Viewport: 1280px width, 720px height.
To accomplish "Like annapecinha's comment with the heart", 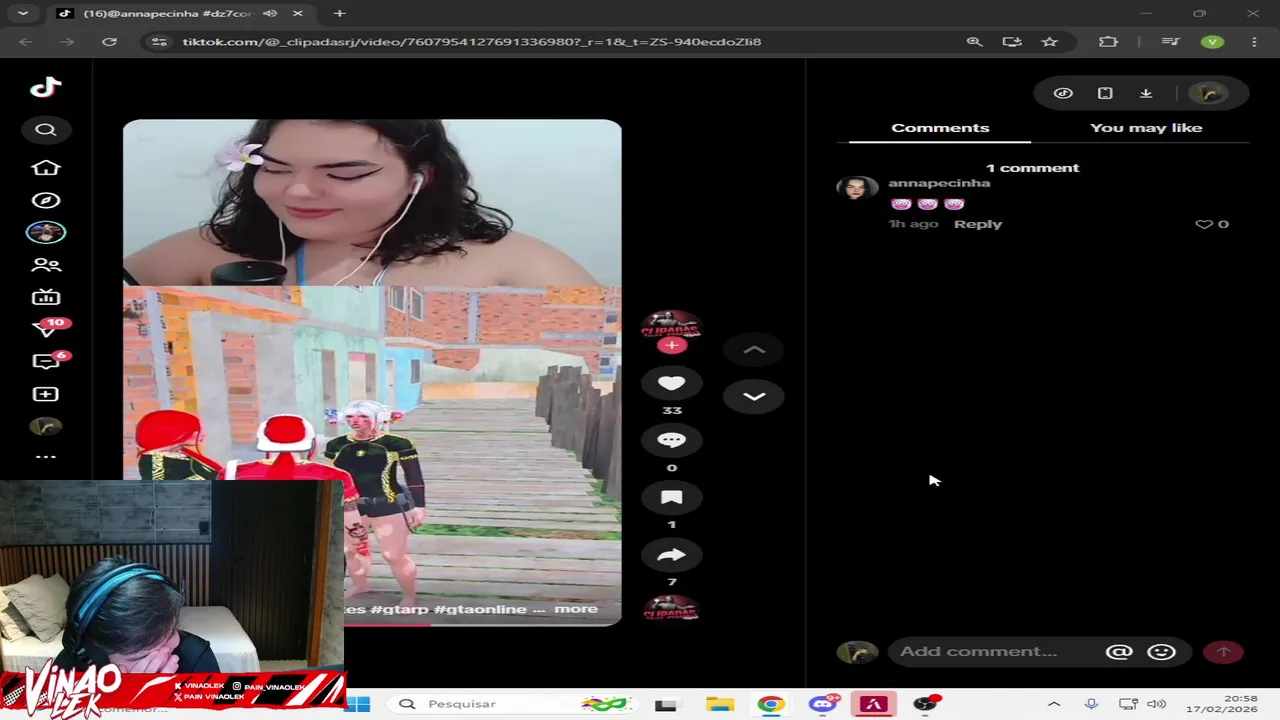I will tap(1204, 224).
